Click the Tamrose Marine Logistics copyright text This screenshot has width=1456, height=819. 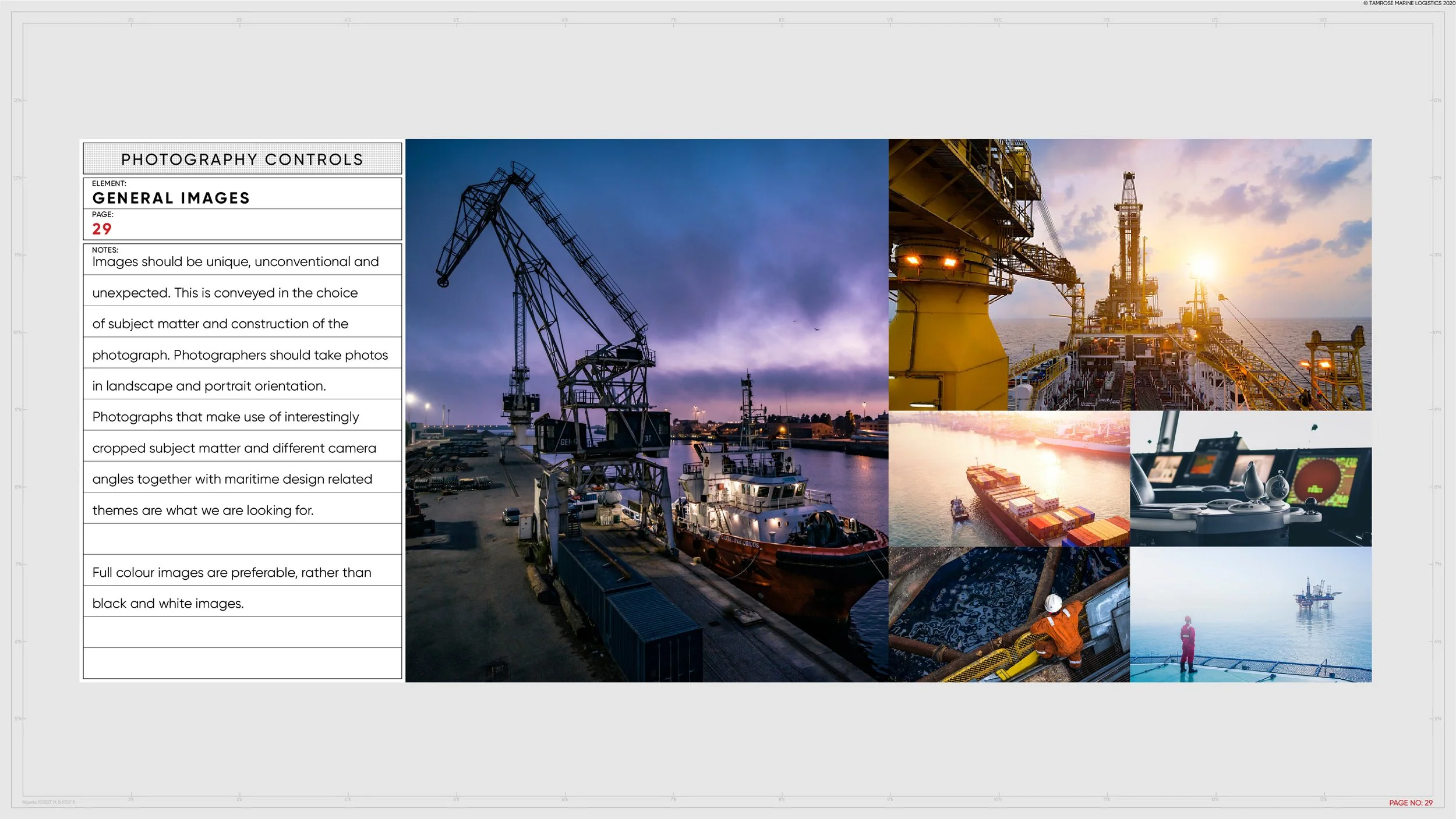click(1408, 3)
